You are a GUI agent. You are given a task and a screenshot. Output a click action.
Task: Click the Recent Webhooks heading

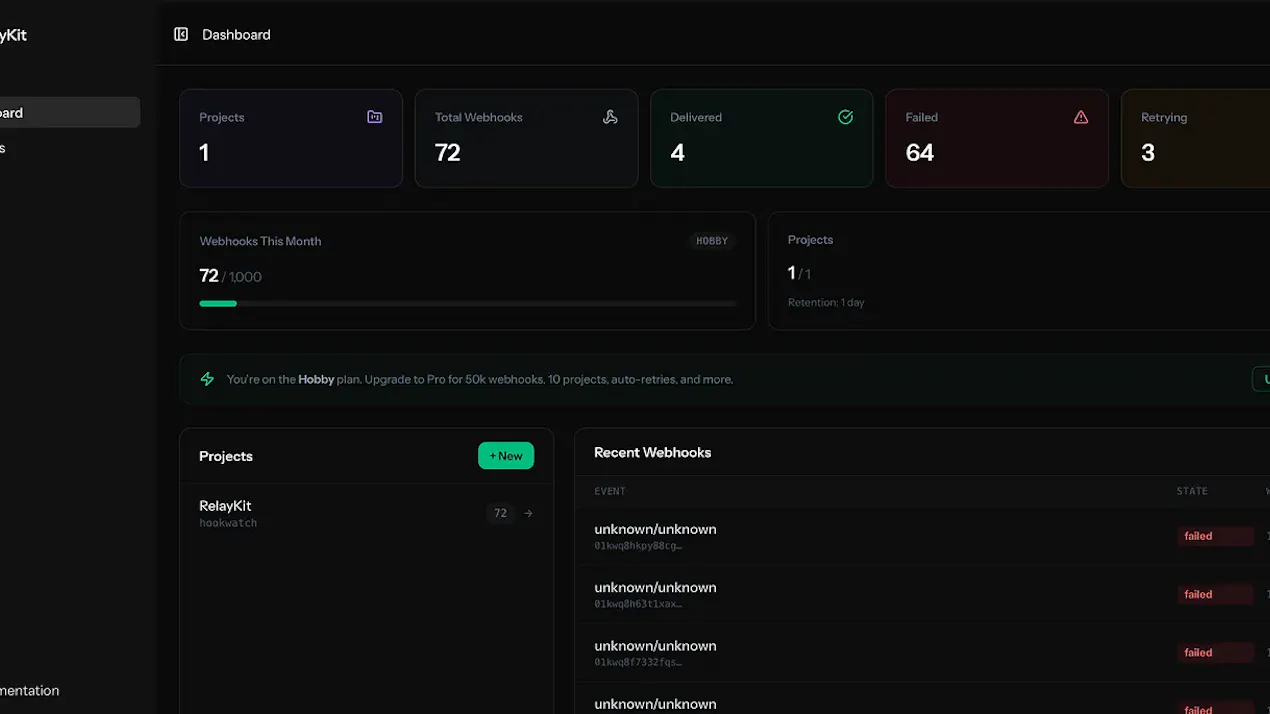[652, 452]
